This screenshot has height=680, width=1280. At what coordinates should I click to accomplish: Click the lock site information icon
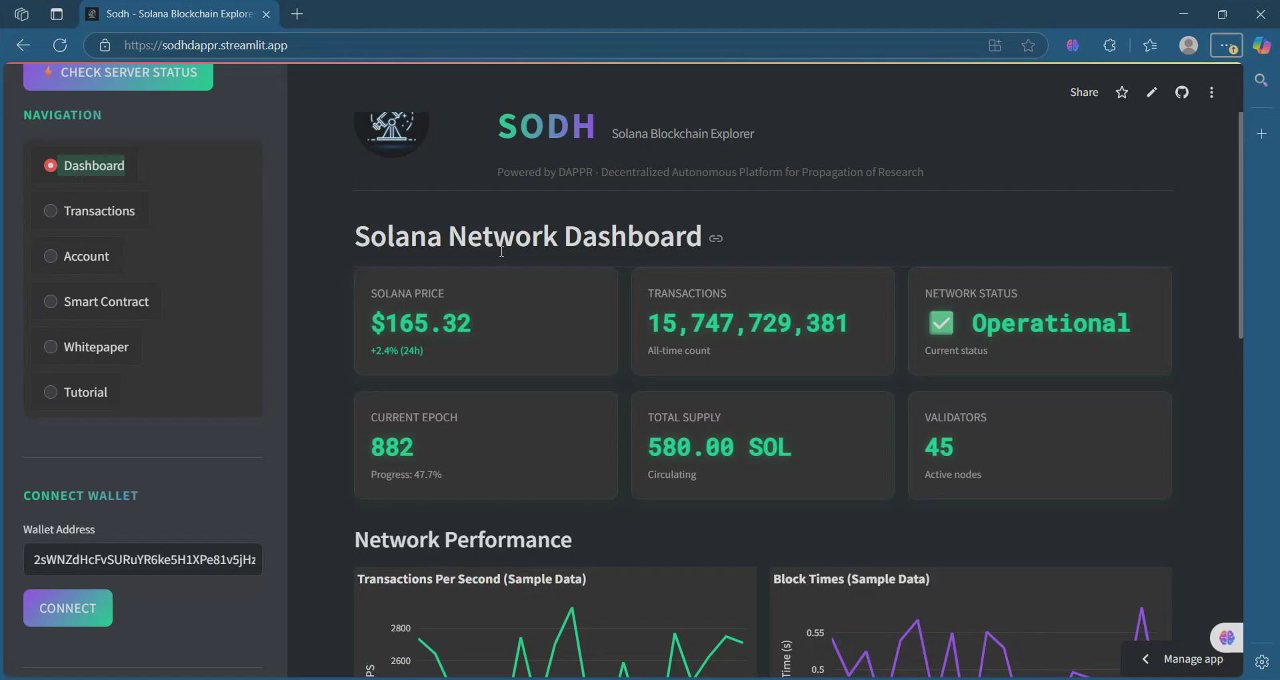coord(104,45)
